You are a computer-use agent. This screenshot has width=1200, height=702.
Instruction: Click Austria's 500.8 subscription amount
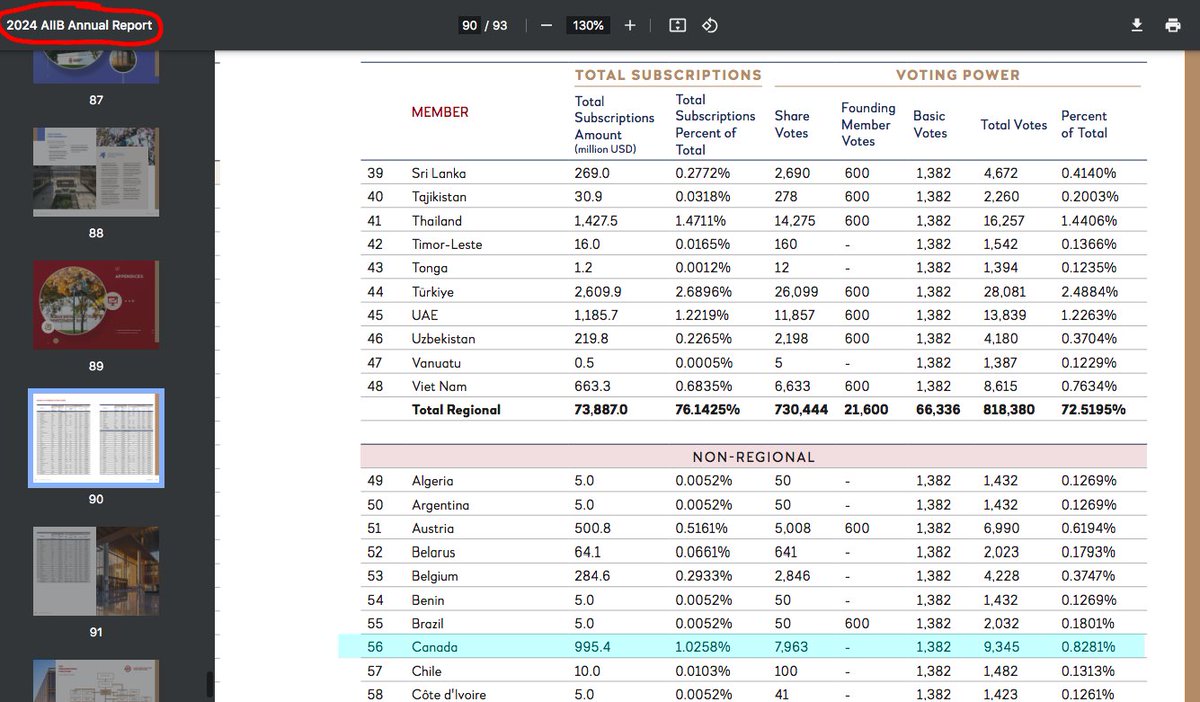point(592,529)
